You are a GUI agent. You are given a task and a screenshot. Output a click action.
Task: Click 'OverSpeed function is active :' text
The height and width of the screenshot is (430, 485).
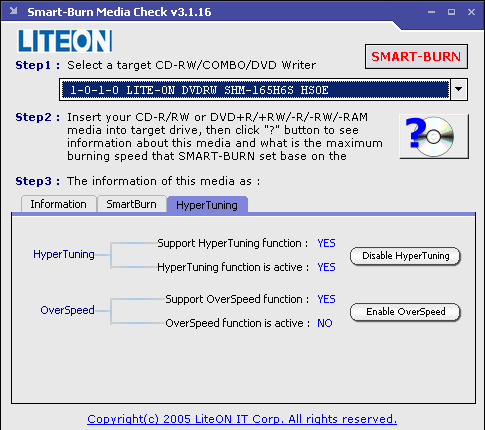coord(238,323)
